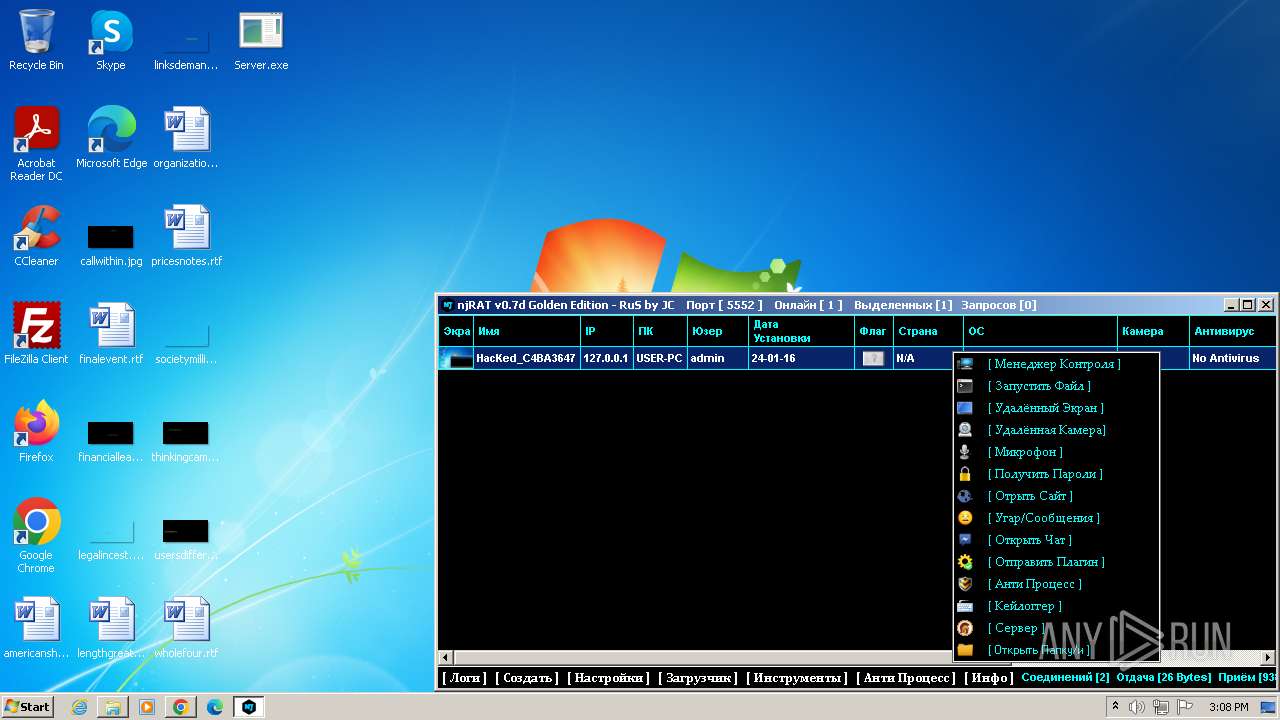Open Acrobat Reader DC desktop shortcut
The width and height of the screenshot is (1280, 720).
point(36,145)
